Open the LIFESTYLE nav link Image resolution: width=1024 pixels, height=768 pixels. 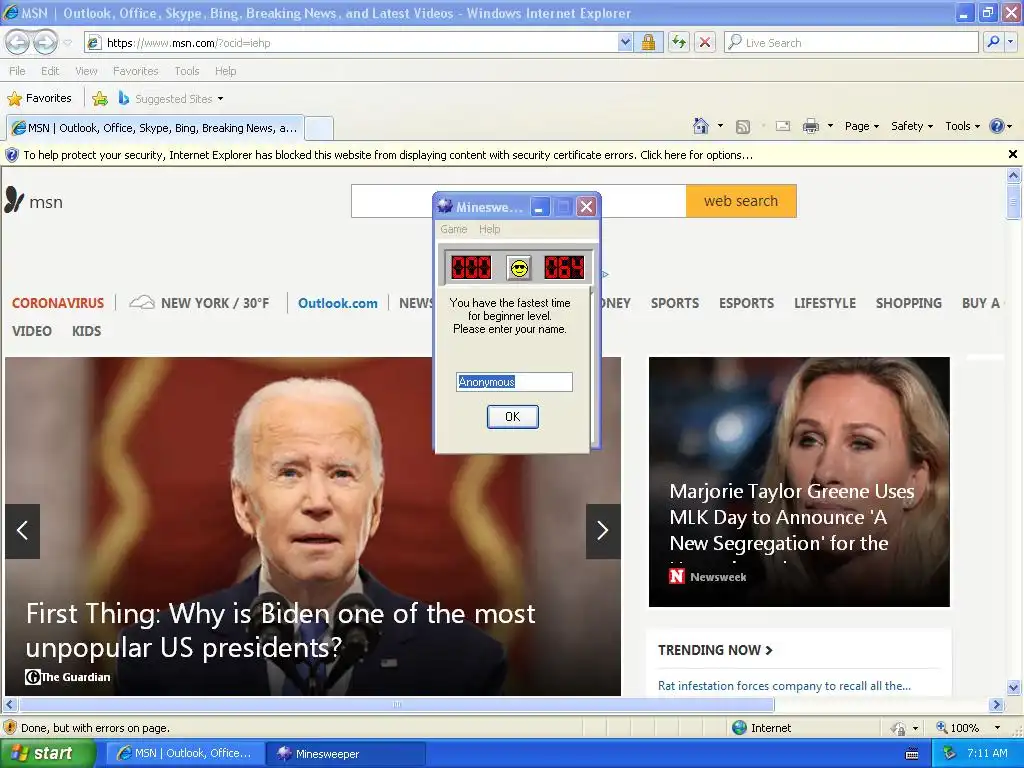pos(825,303)
